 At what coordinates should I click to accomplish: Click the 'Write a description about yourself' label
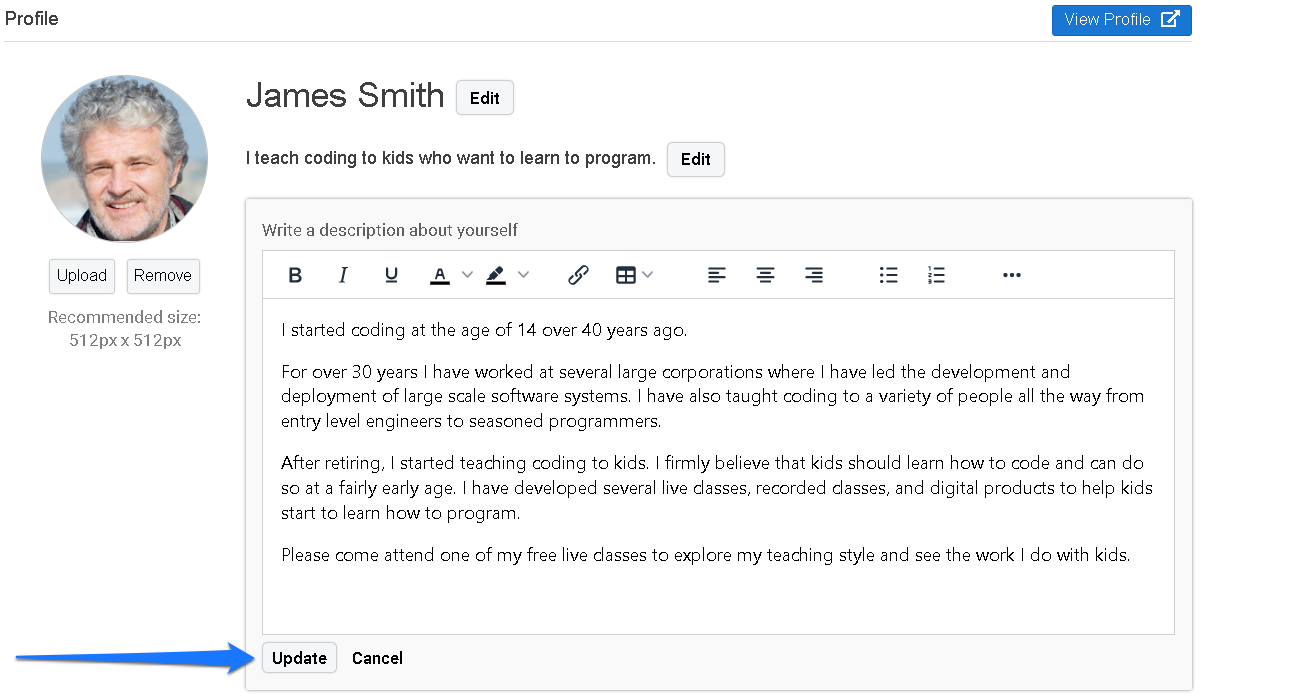coord(390,230)
